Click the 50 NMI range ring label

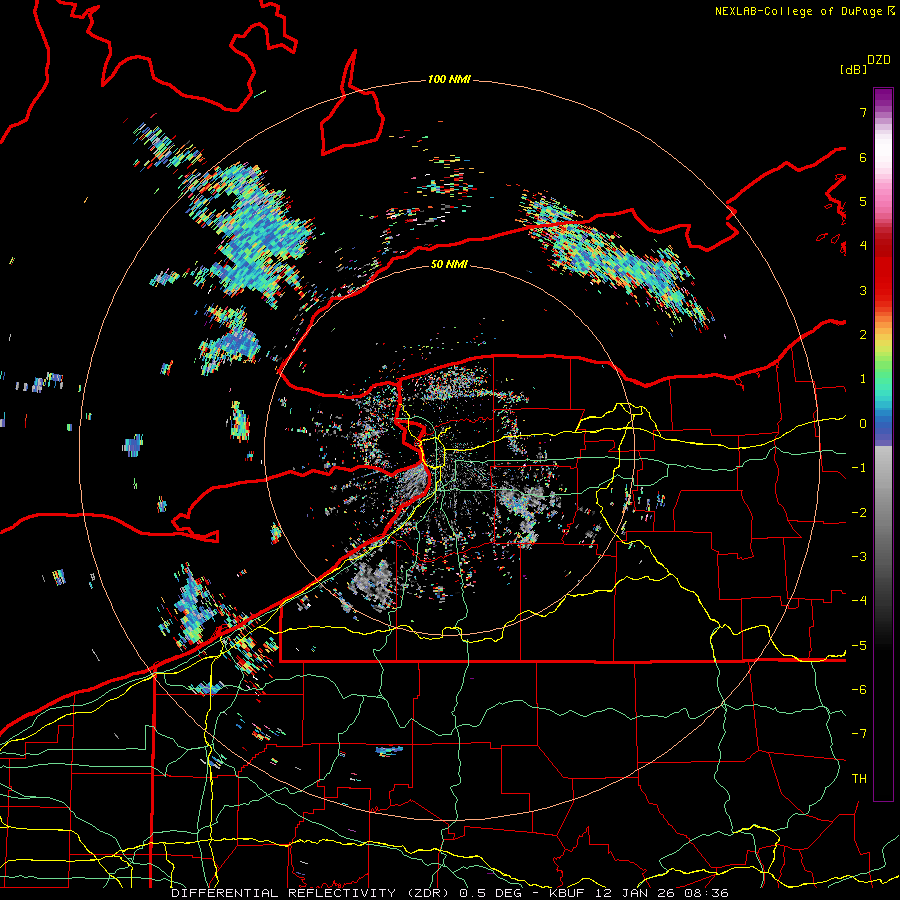449,264
